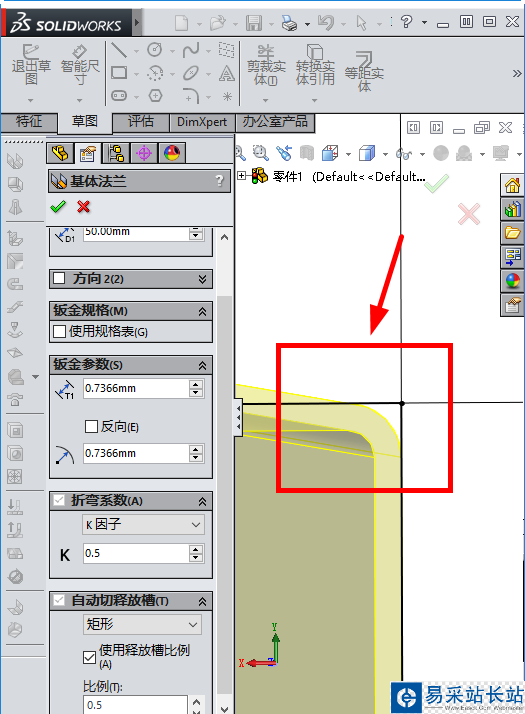The height and width of the screenshot is (714, 525).
Task: Click the Save icon in title bar
Action: tap(254, 22)
